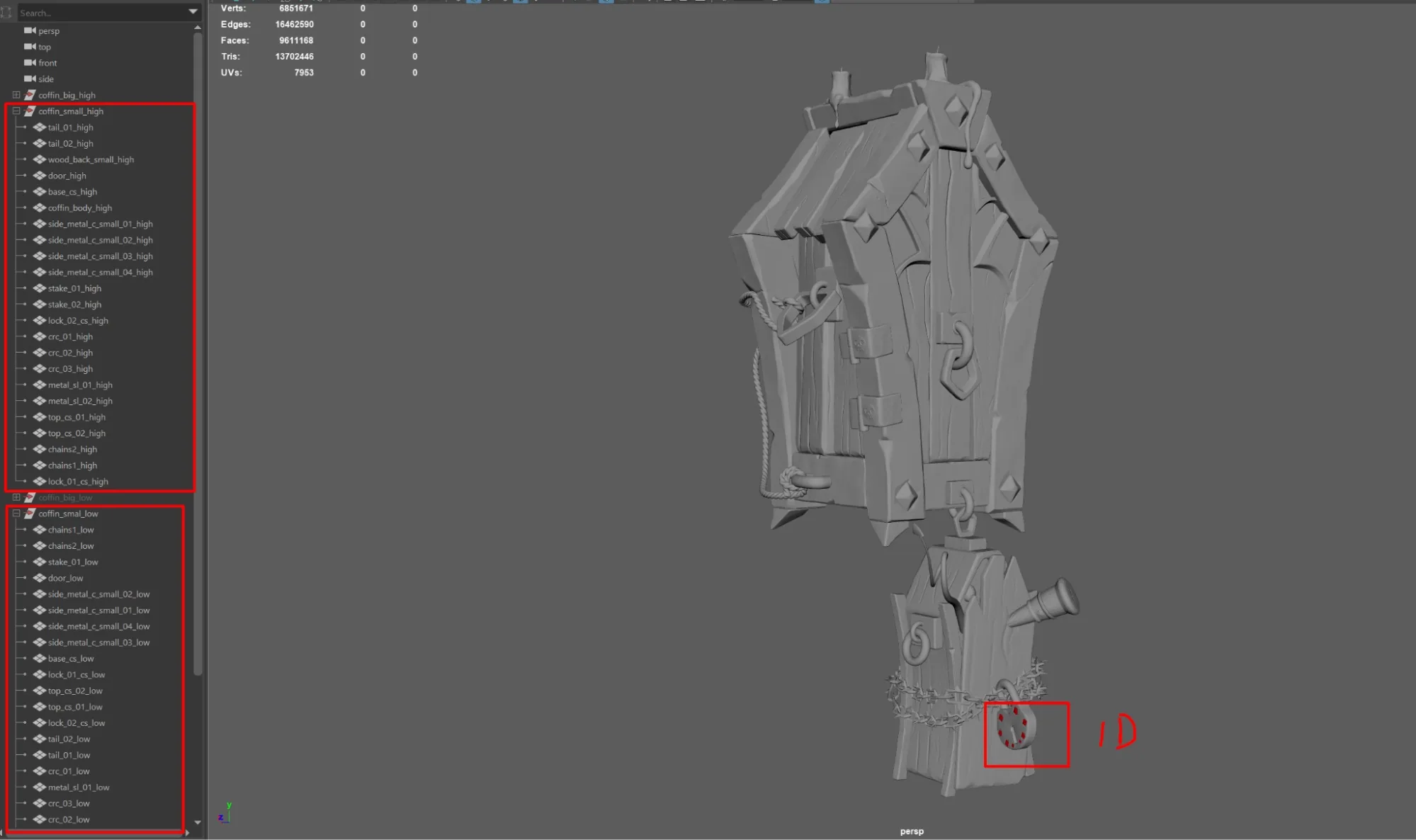Expand the coffin_big_high group
The image size is (1416, 840).
click(16, 95)
